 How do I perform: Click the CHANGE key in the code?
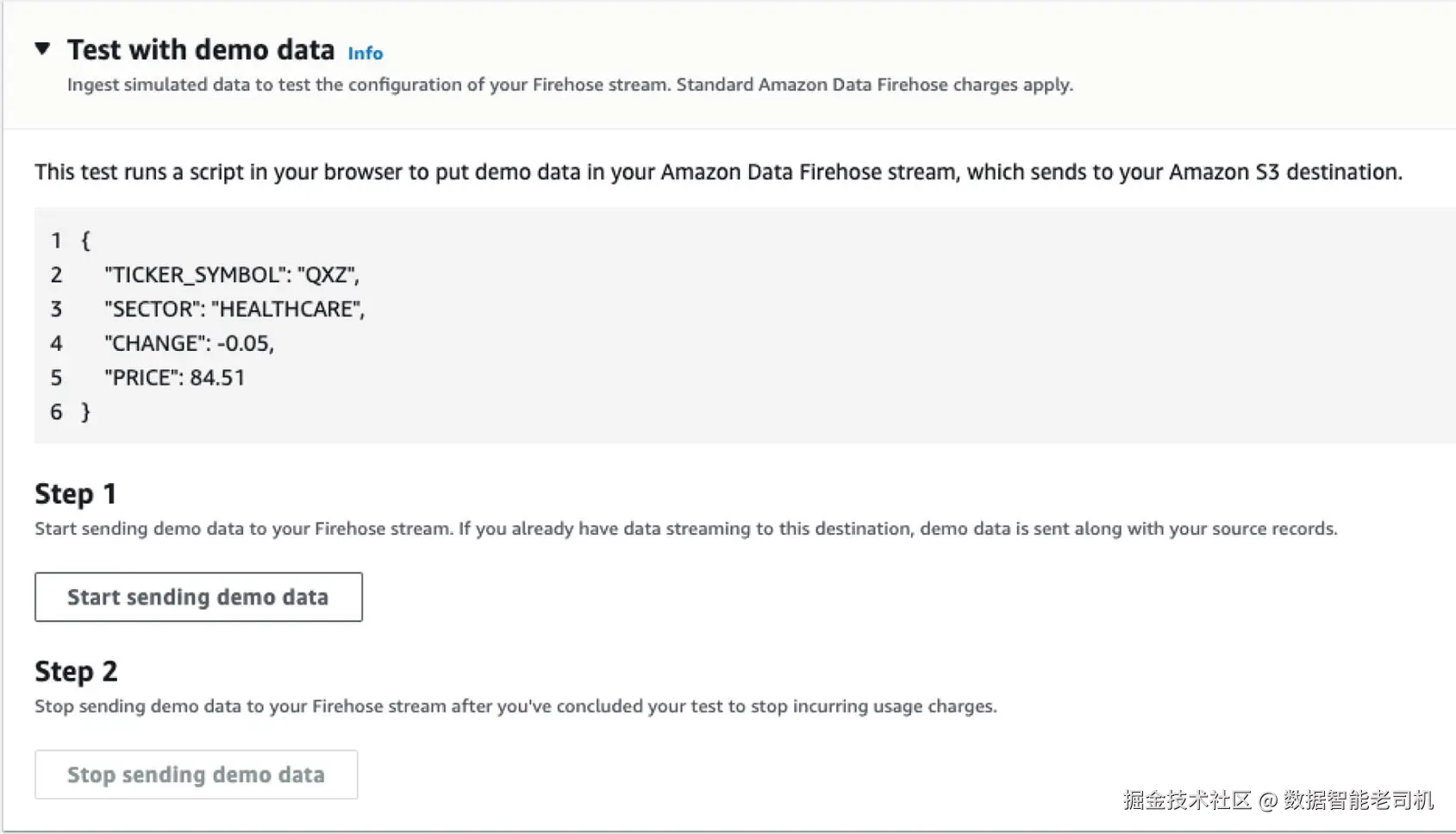click(155, 344)
